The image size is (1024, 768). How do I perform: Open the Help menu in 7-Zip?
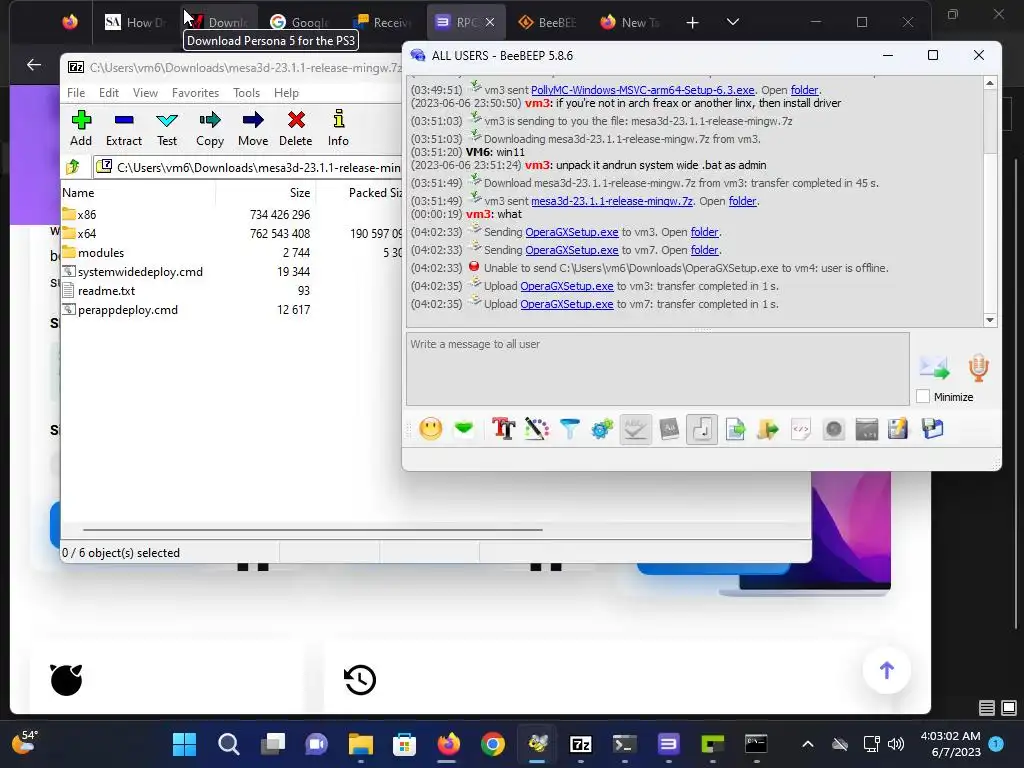286,93
